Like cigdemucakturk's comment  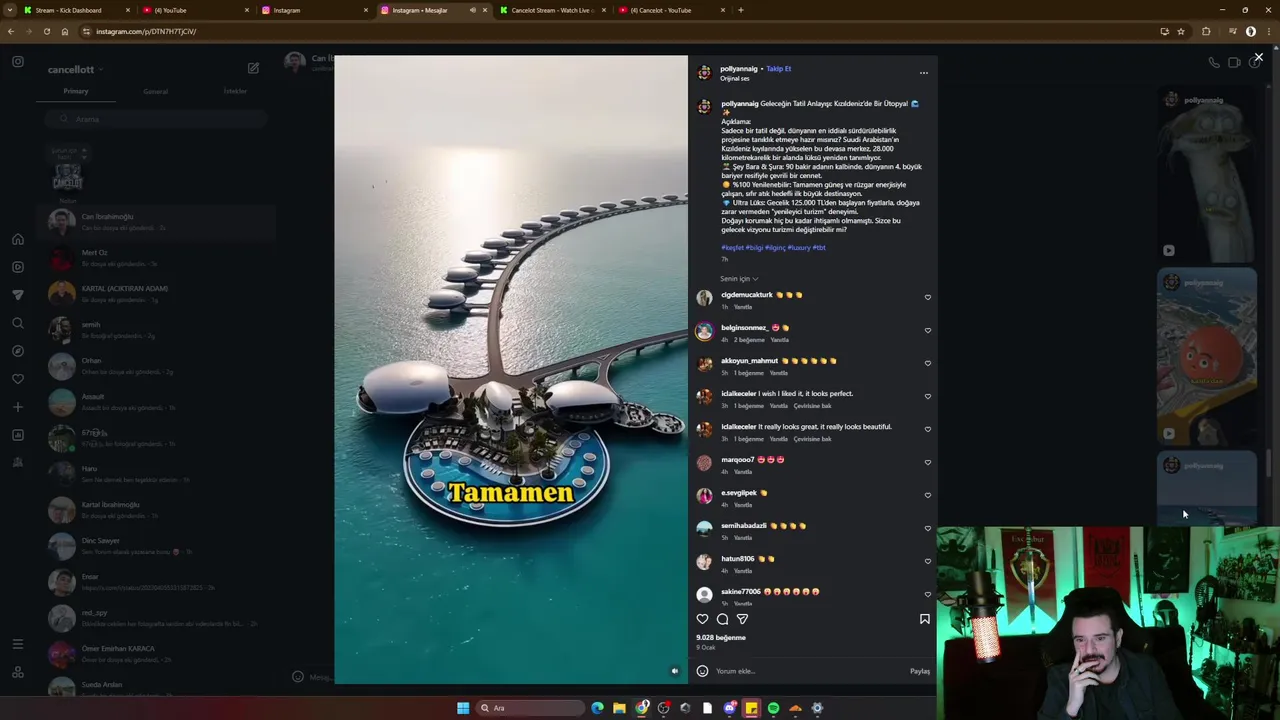(x=928, y=297)
